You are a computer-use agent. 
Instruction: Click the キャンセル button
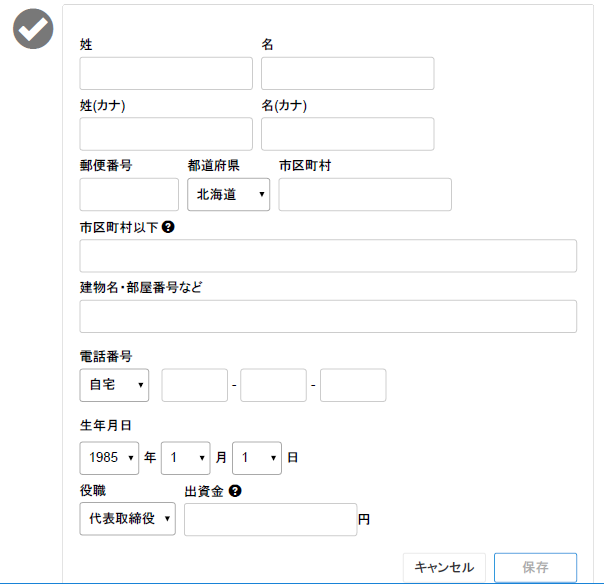pos(444,567)
